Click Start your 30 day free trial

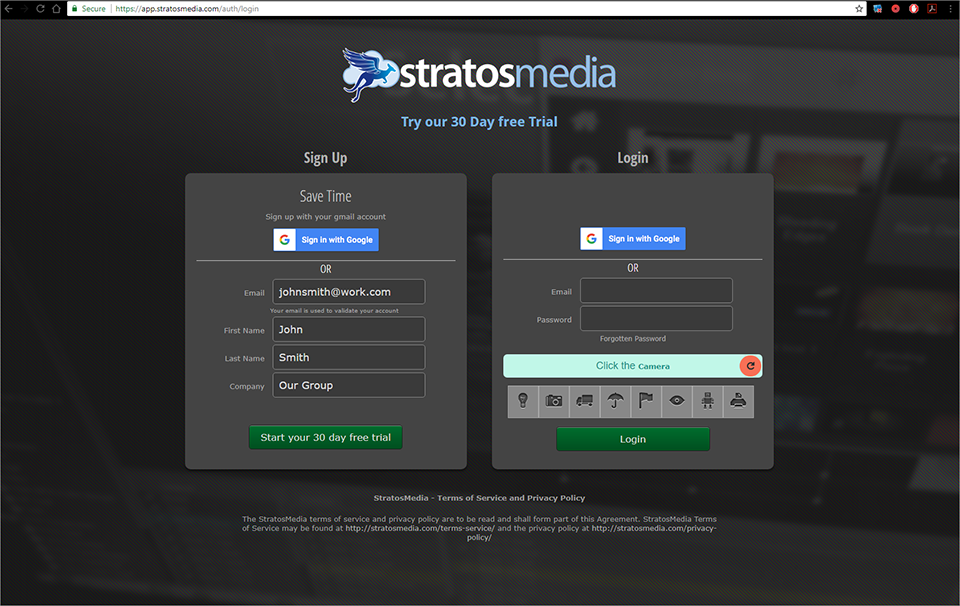[326, 438]
